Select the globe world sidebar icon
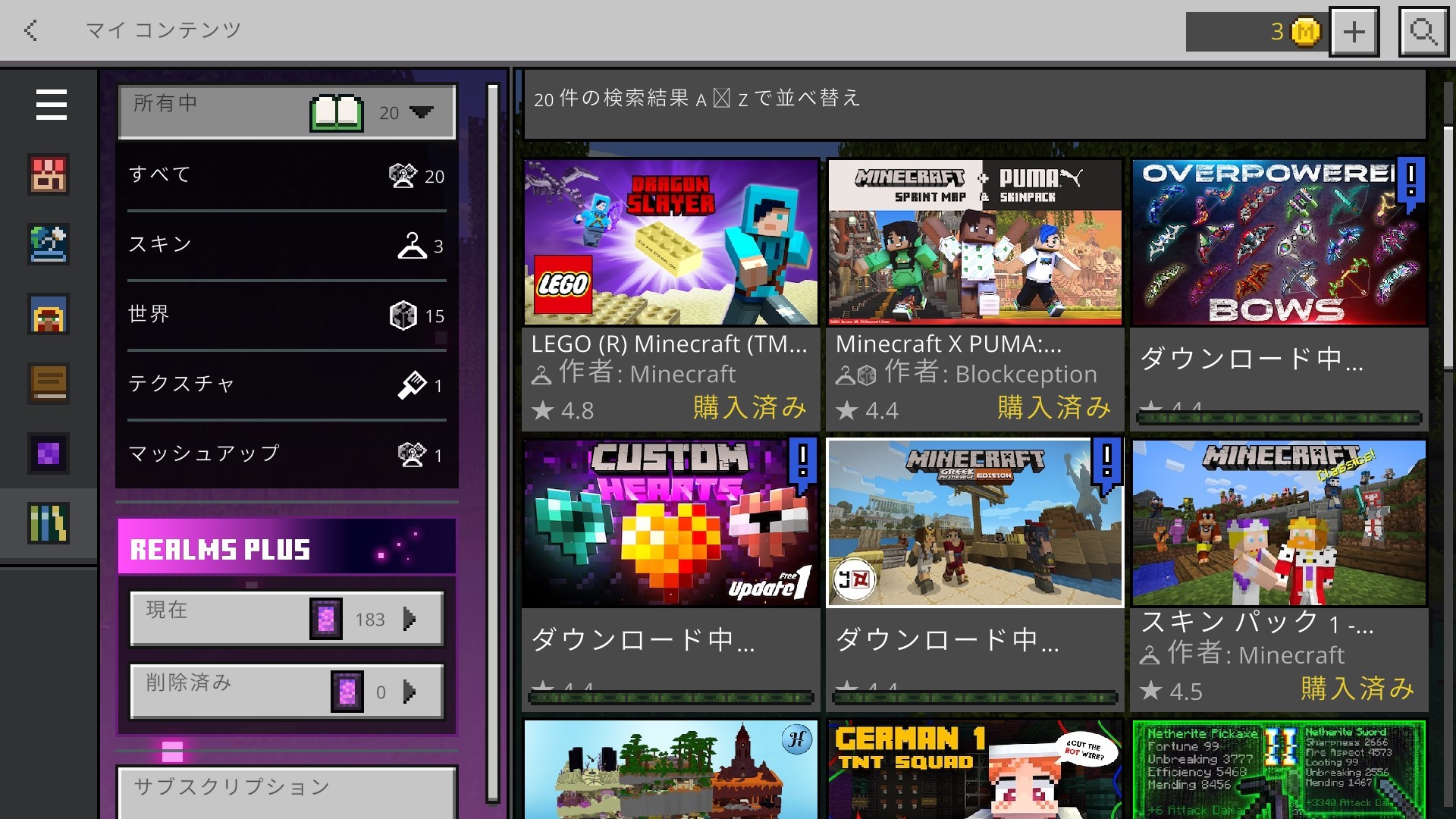The image size is (1456, 819). (49, 243)
